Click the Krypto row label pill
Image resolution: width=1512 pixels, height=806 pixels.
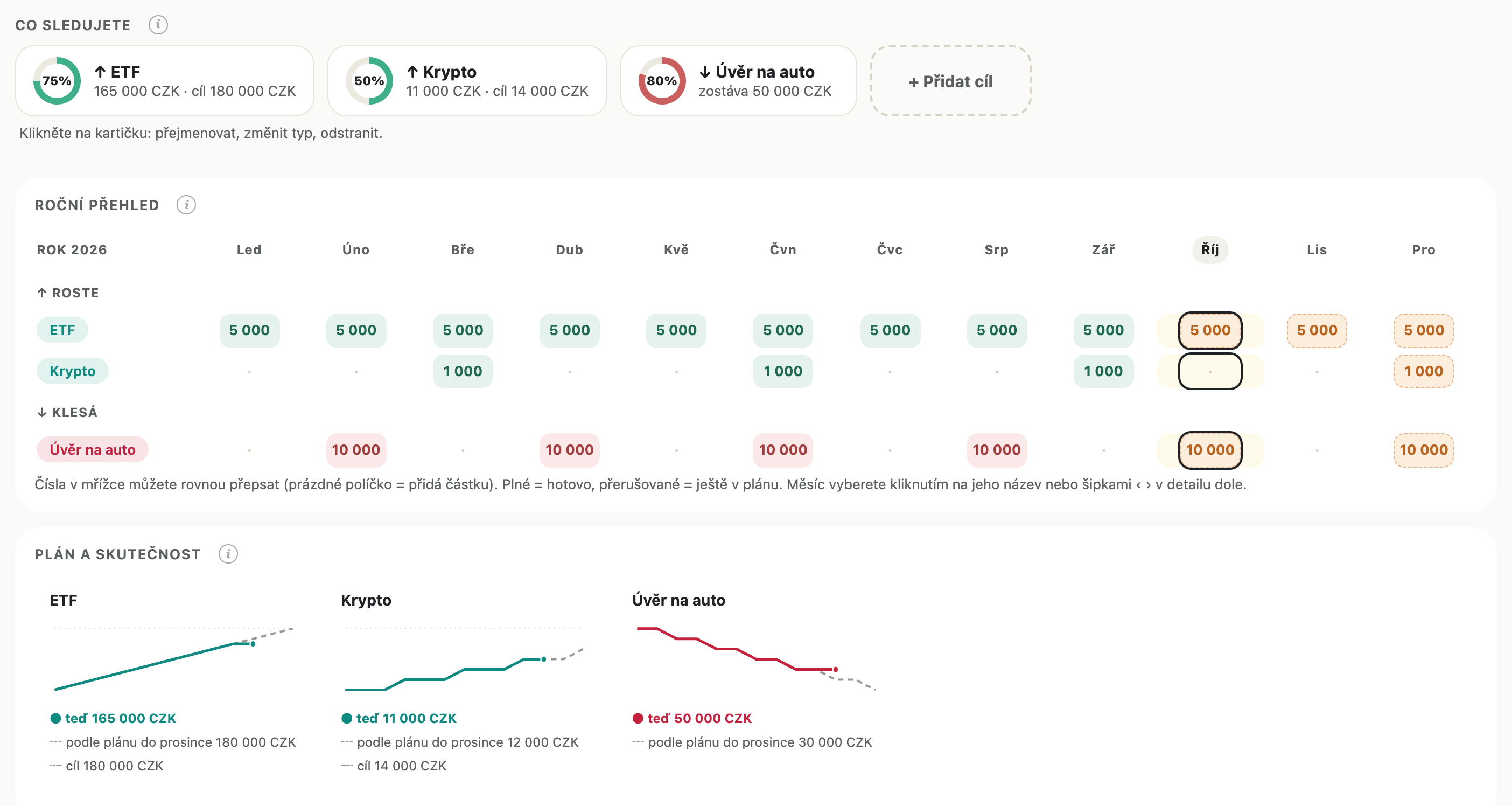(72, 371)
